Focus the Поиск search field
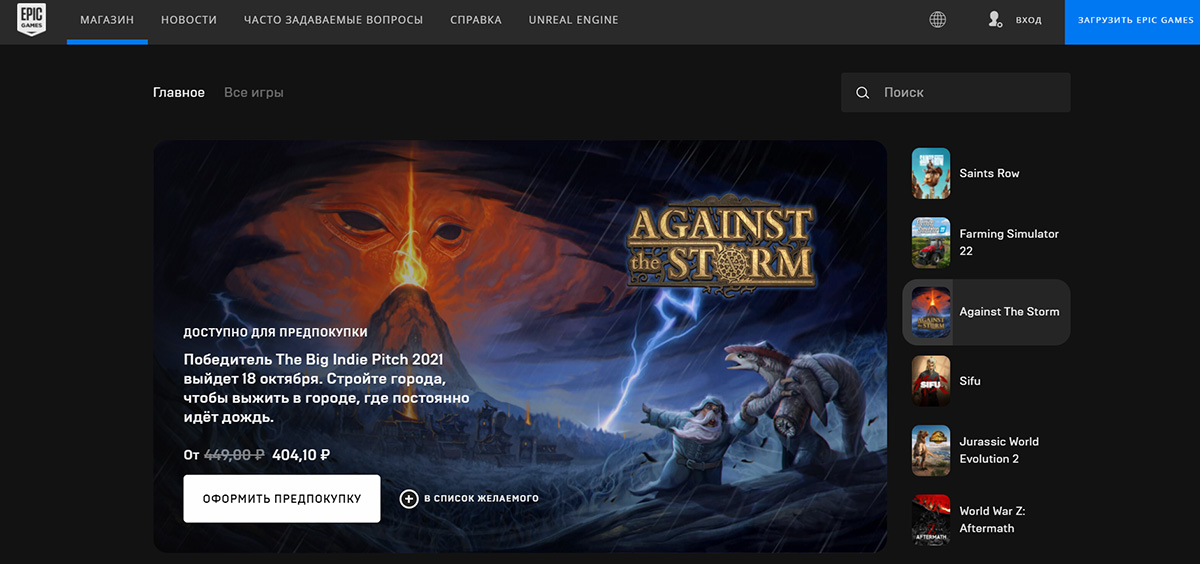The image size is (1200, 564). [956, 93]
